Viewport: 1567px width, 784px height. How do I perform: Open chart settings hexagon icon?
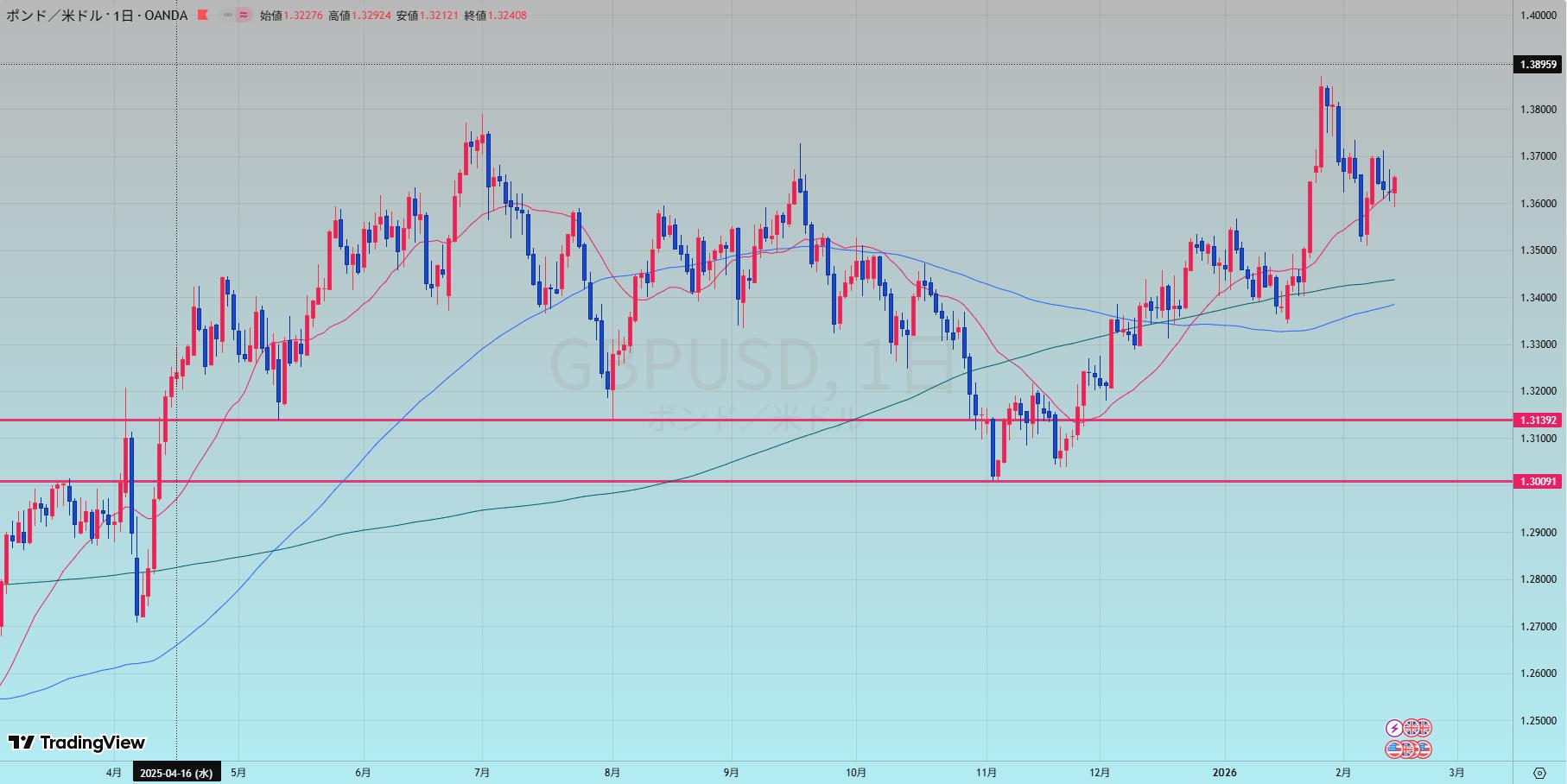tap(1539, 773)
